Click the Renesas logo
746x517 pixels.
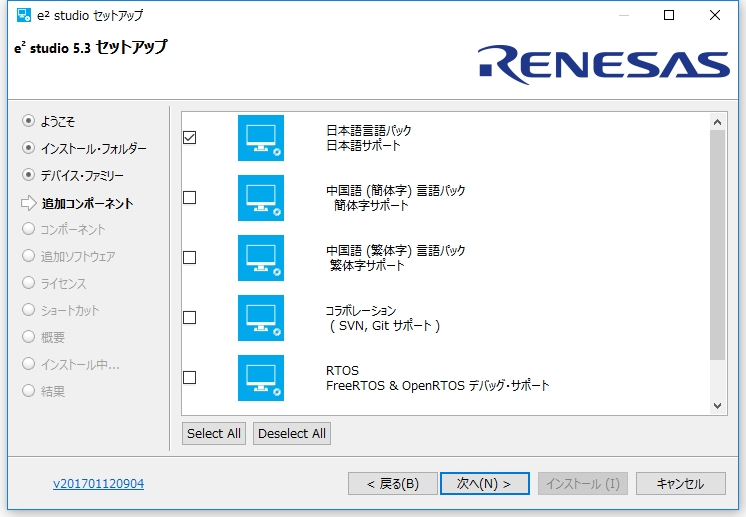(x=603, y=64)
